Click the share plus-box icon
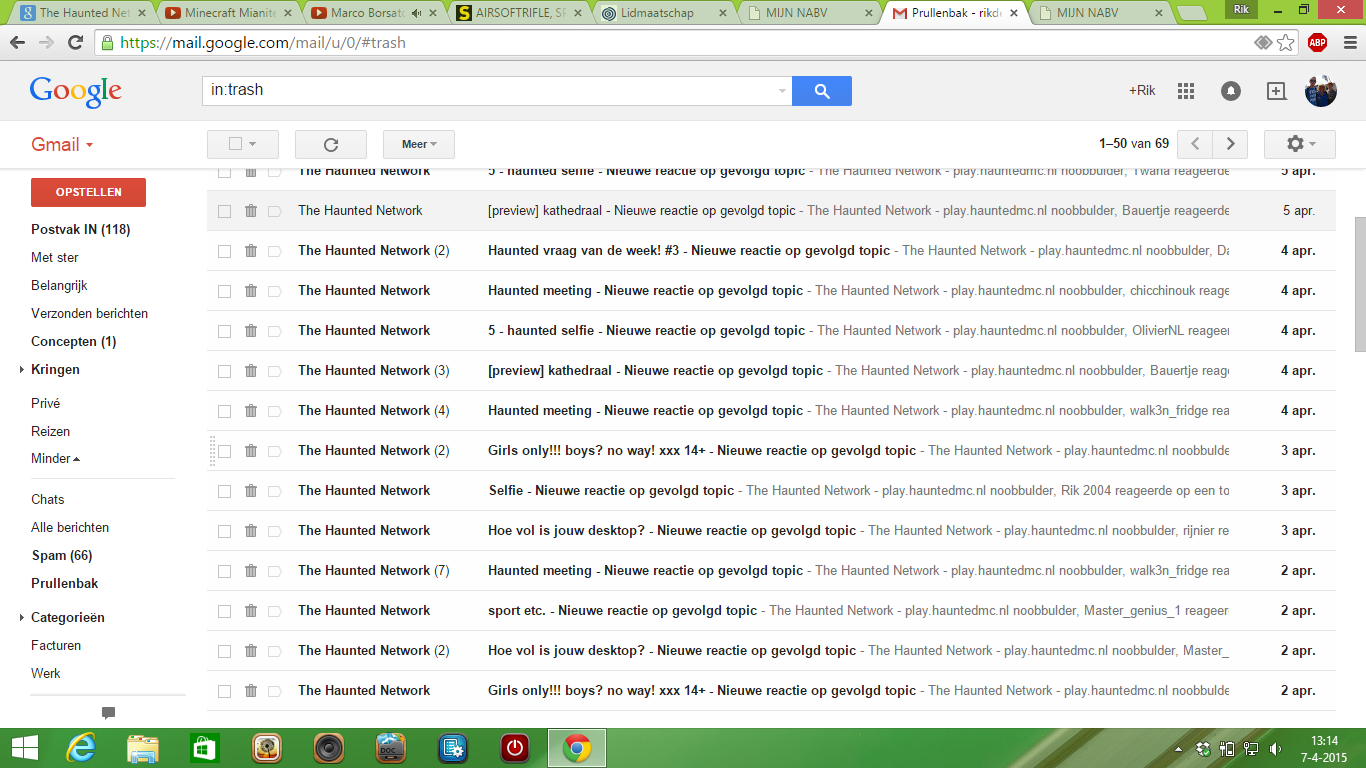1366x768 pixels. click(x=1276, y=91)
